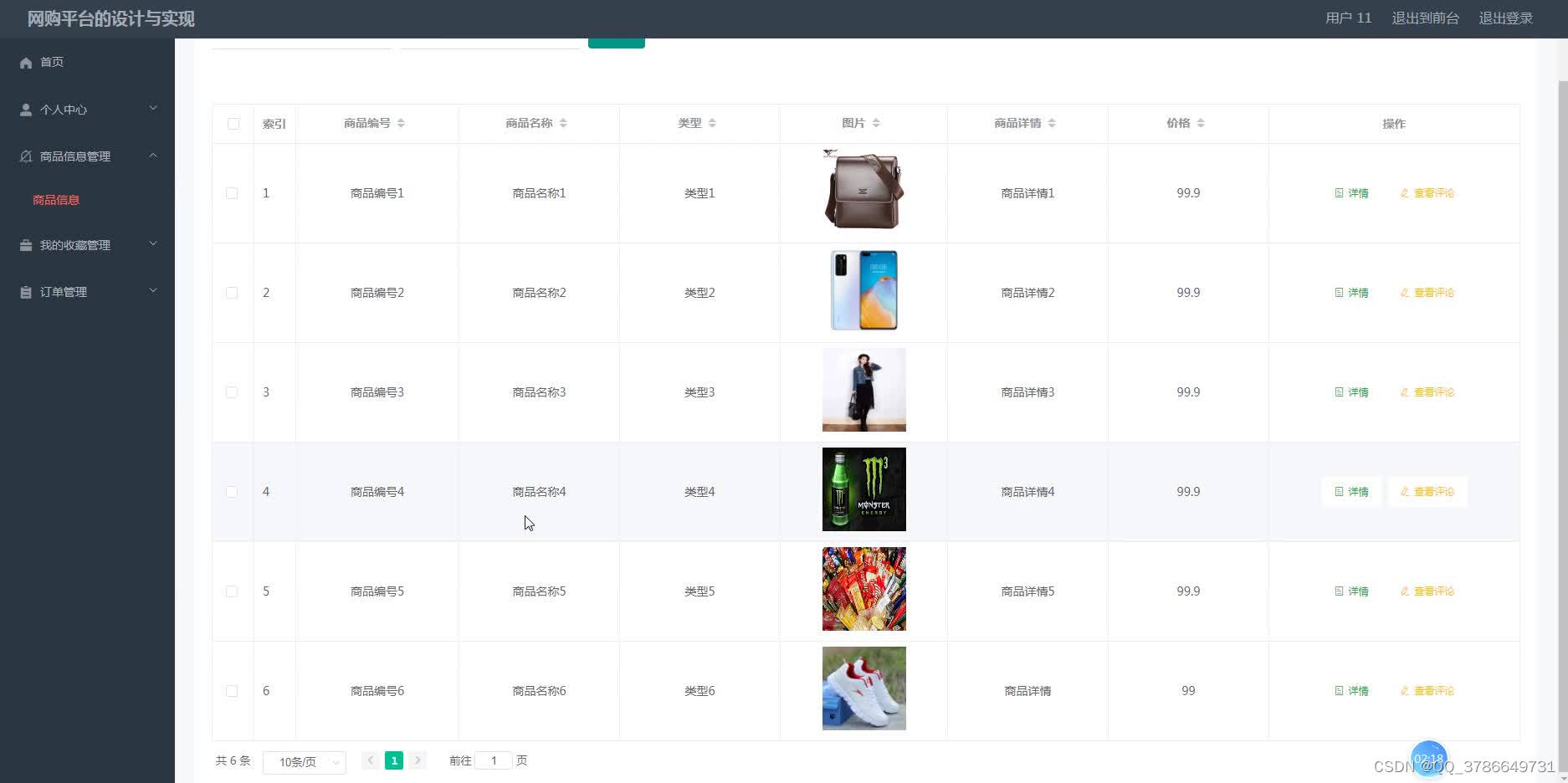Sort by 商品名称 column arrows
Viewport: 1568px width, 783px height.
[x=563, y=123]
